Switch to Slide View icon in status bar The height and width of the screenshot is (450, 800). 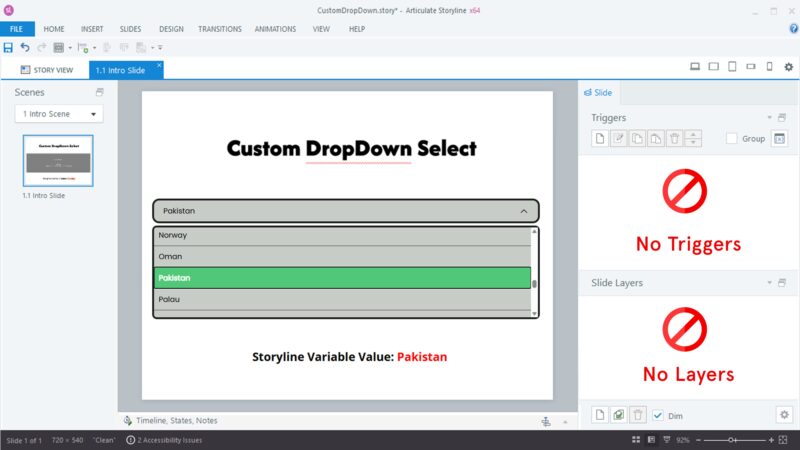pyautogui.click(x=651, y=440)
